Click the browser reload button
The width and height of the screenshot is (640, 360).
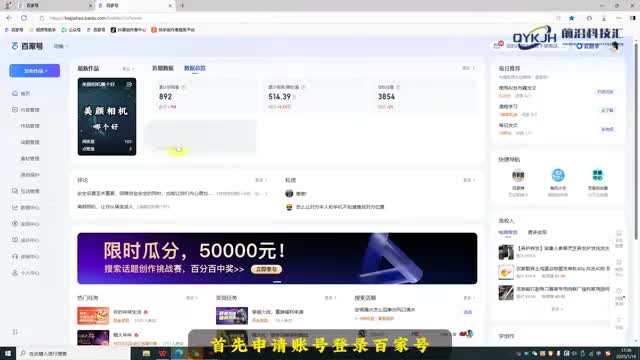click(x=24, y=18)
